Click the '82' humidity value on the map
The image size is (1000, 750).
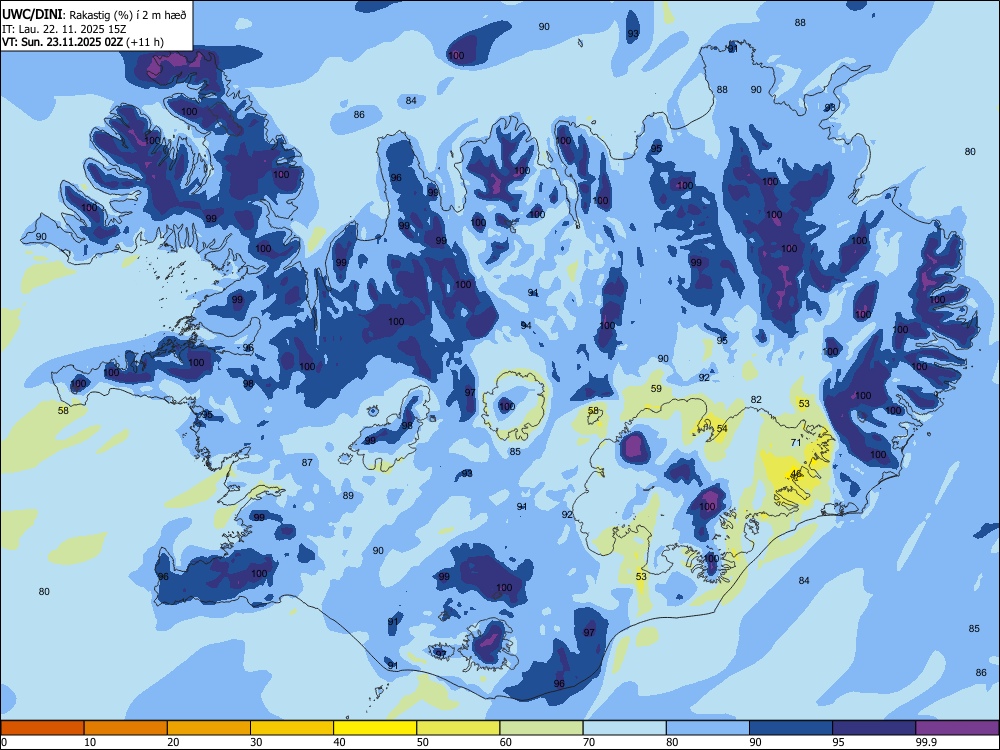756,399
